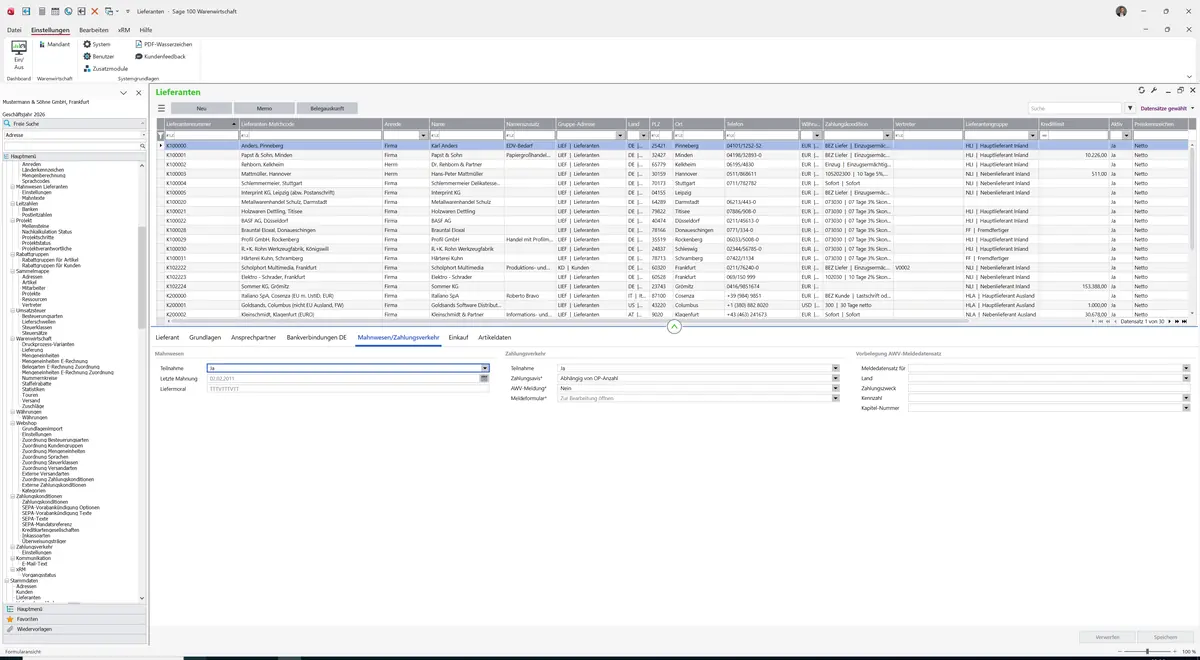Click the calculator icon in quick access toolbar
Image resolution: width=1200 pixels, height=660 pixels.
tap(40, 11)
